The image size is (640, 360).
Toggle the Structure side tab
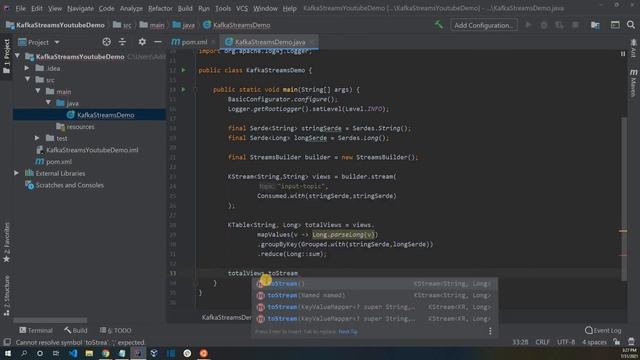click(6, 296)
